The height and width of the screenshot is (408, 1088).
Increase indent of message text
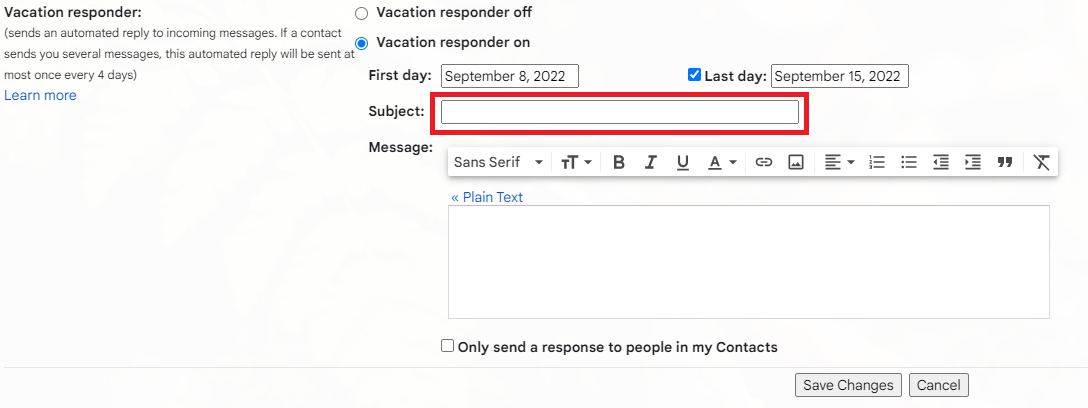pos(973,162)
